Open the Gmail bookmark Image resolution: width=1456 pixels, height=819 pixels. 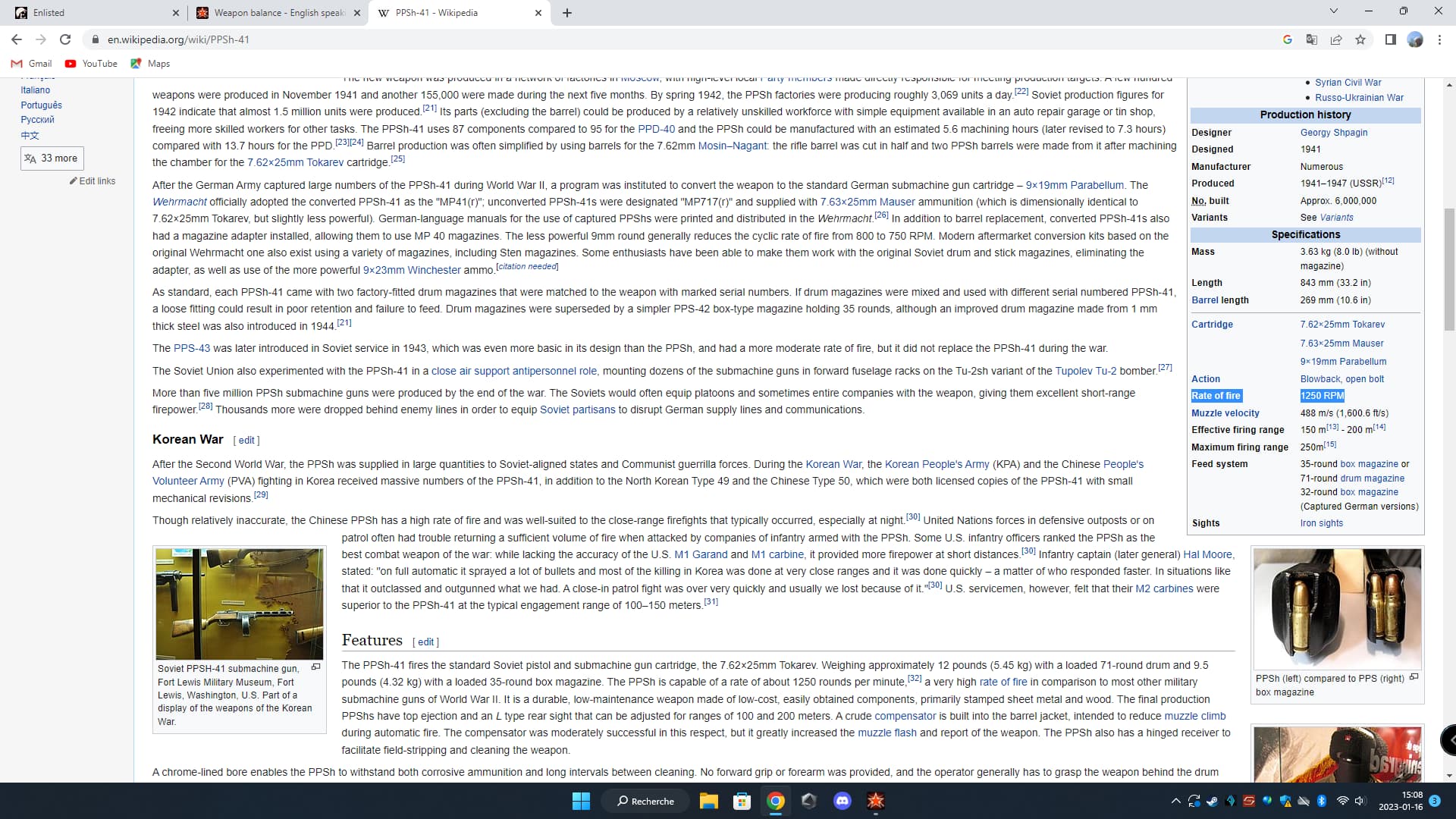32,64
